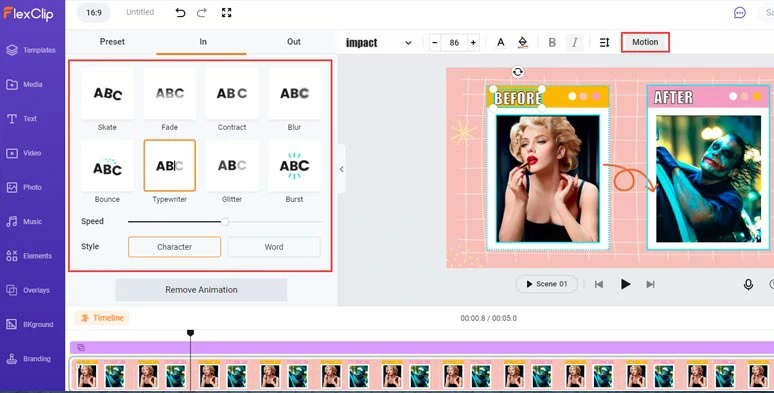Open the 16:9 aspect ratio selector
774x393 pixels.
pos(94,13)
